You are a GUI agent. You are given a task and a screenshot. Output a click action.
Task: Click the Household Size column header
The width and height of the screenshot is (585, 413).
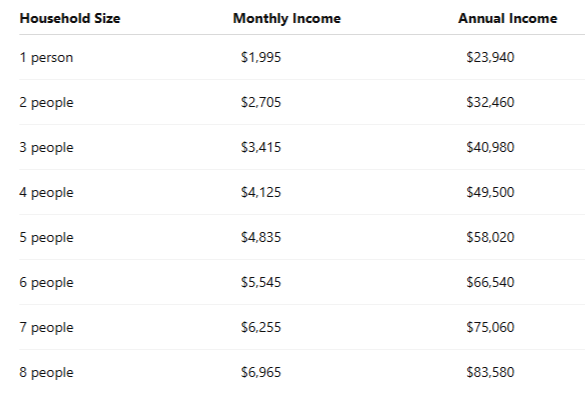coord(70,18)
